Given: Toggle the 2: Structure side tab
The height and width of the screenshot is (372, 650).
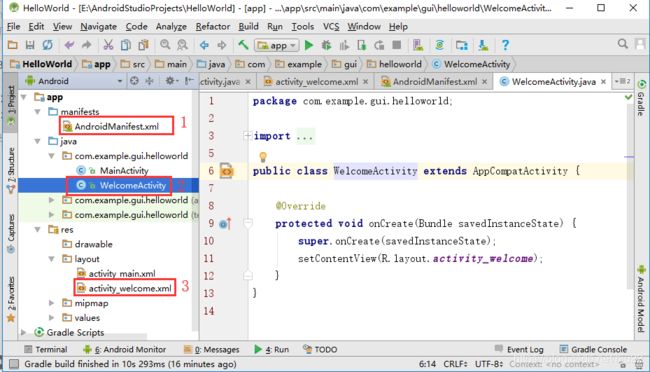Looking at the screenshot, I should (11, 170).
